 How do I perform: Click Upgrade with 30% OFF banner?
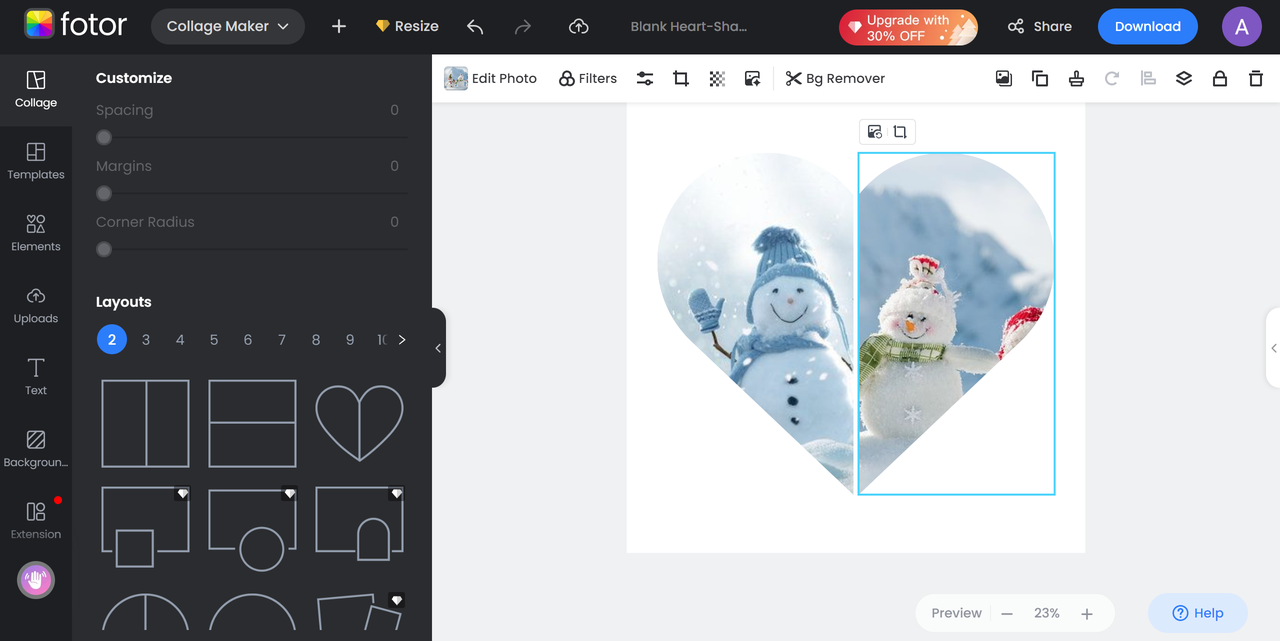coord(908,27)
